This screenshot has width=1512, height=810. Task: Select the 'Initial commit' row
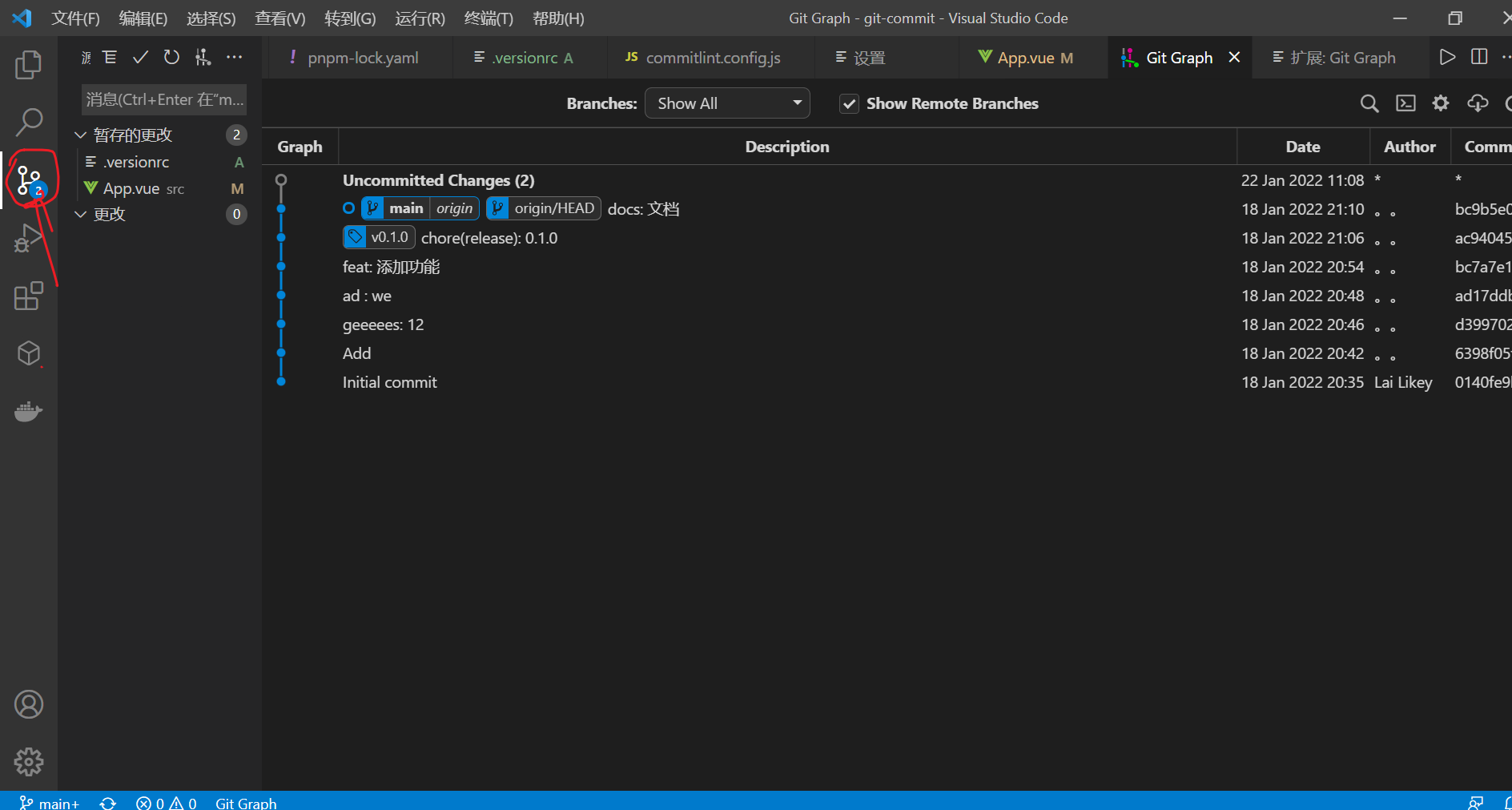(887, 382)
